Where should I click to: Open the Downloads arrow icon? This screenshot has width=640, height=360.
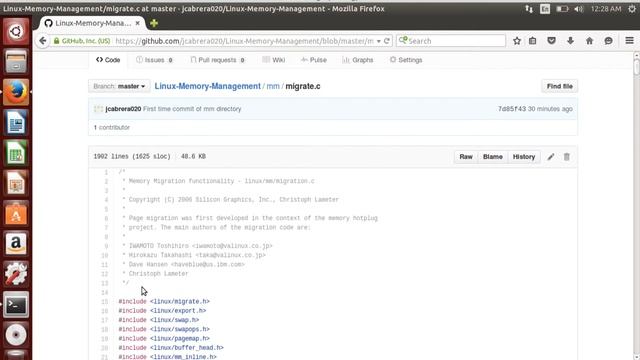(x=570, y=41)
